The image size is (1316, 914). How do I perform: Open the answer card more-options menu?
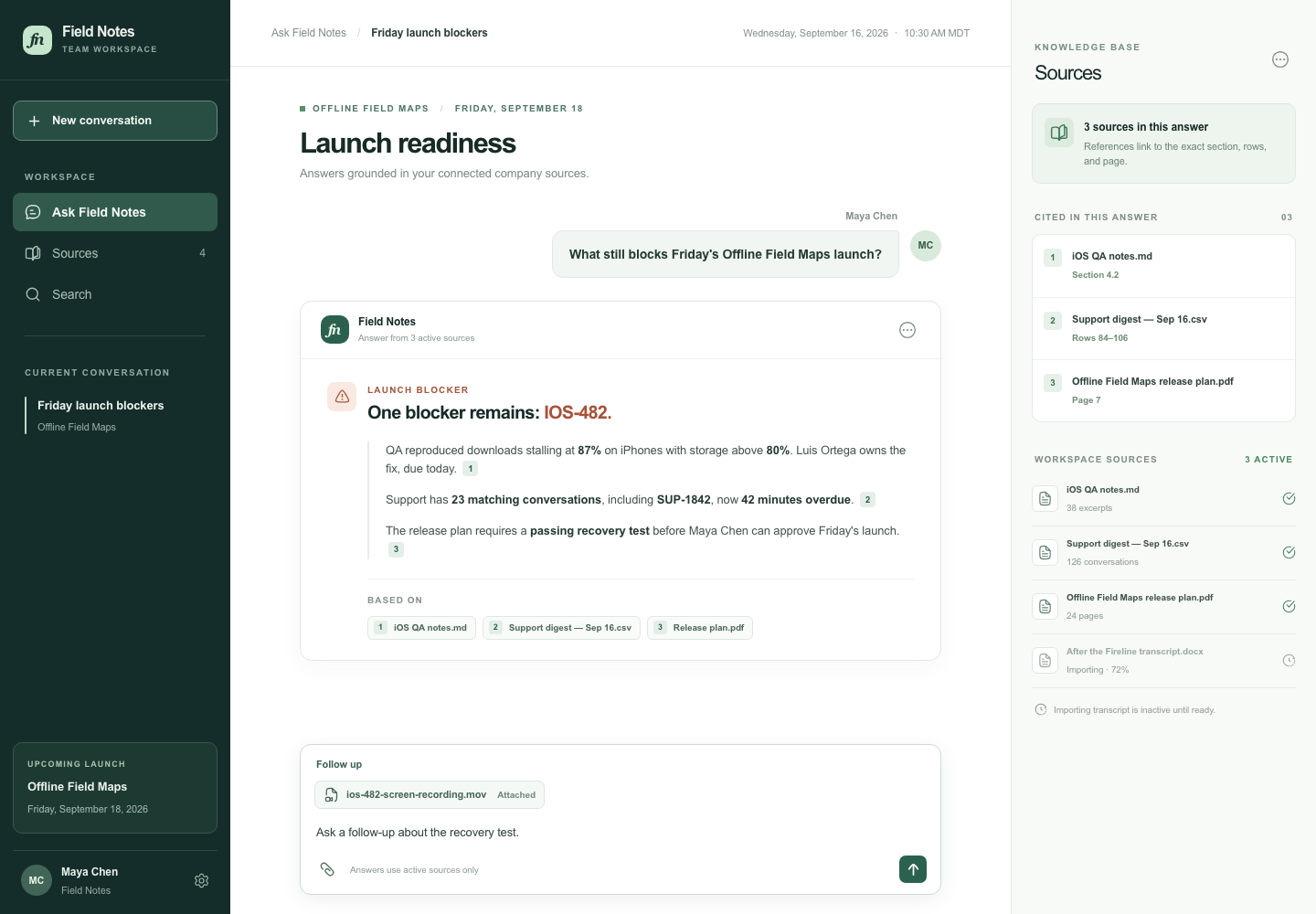pyautogui.click(x=907, y=330)
